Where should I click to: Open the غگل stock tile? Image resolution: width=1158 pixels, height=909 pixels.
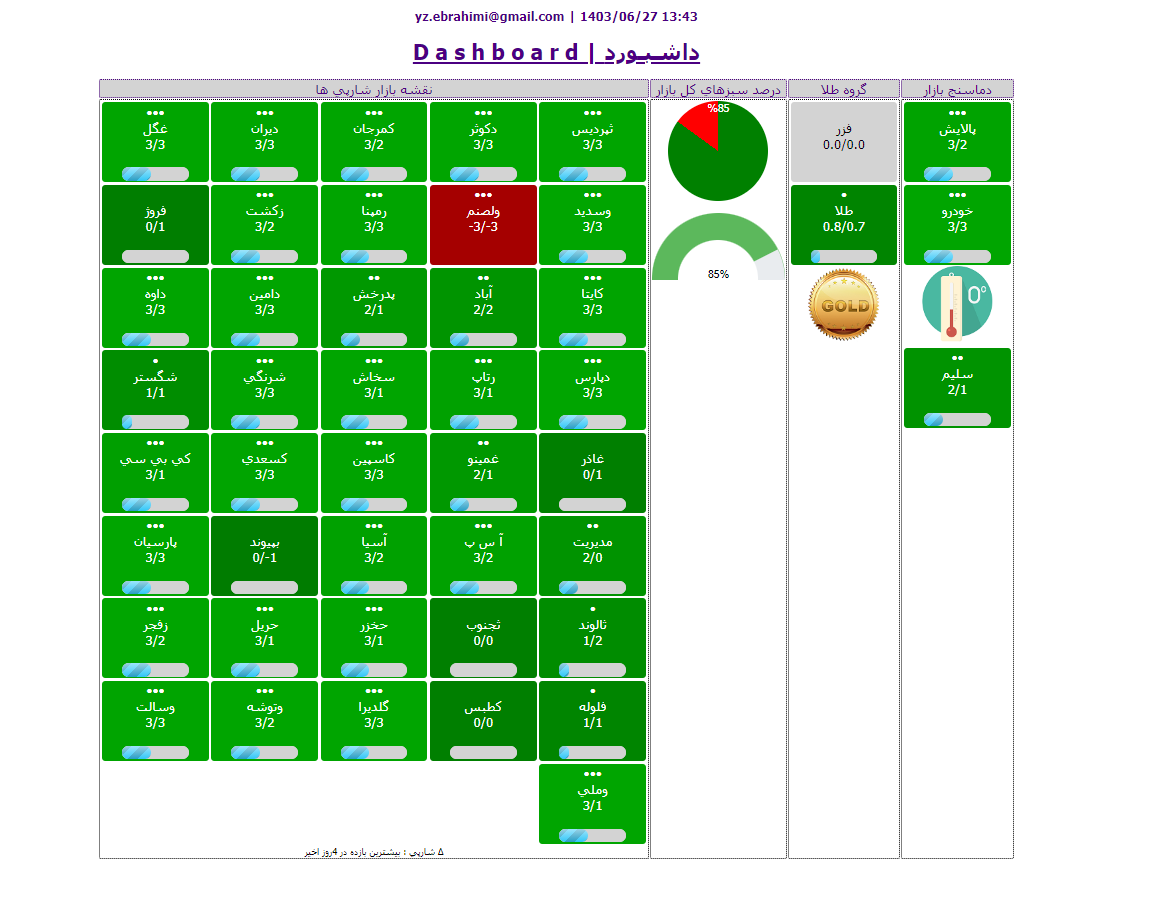pyautogui.click(x=155, y=142)
